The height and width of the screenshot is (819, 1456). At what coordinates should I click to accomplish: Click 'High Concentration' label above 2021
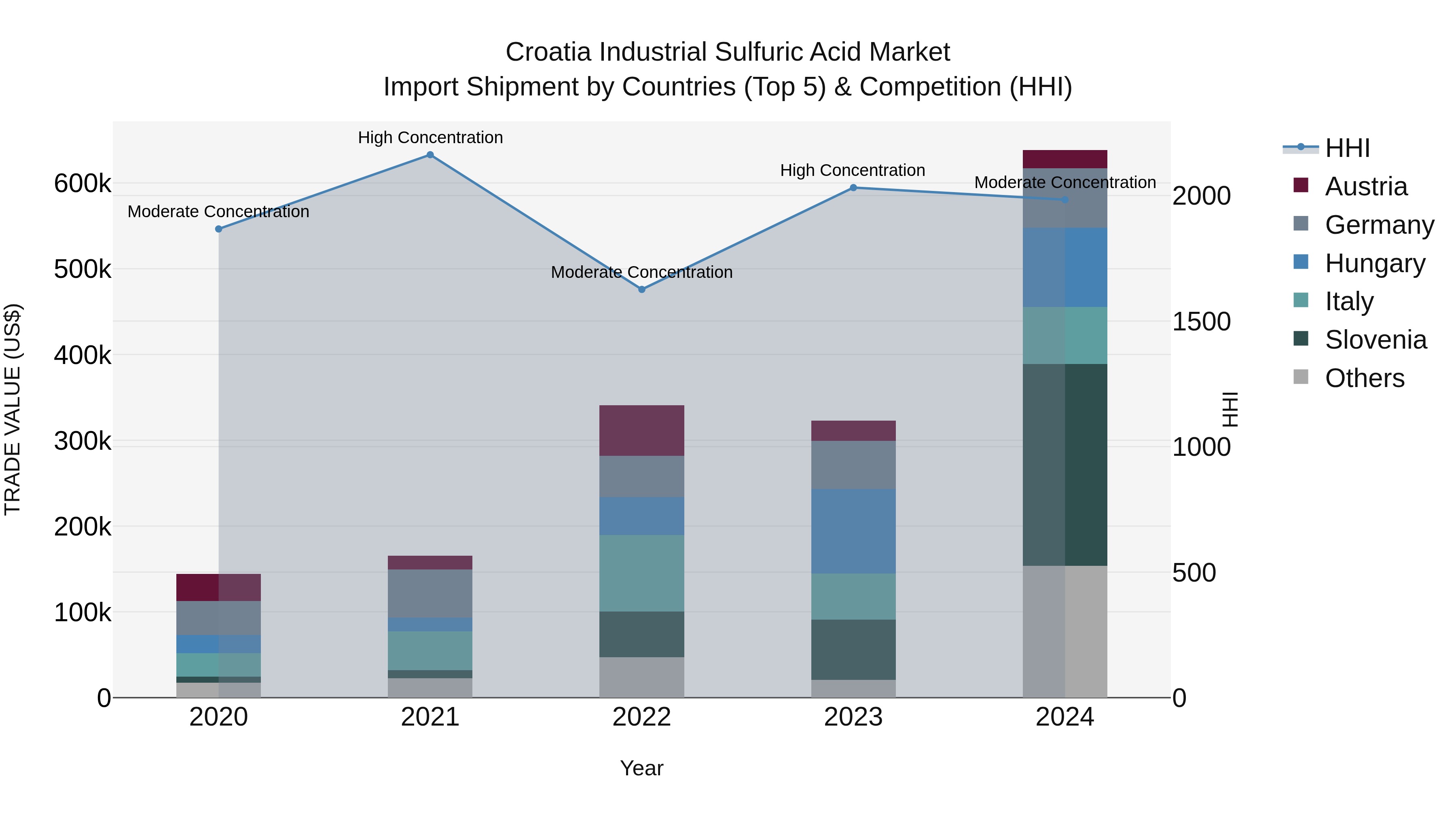click(430, 138)
